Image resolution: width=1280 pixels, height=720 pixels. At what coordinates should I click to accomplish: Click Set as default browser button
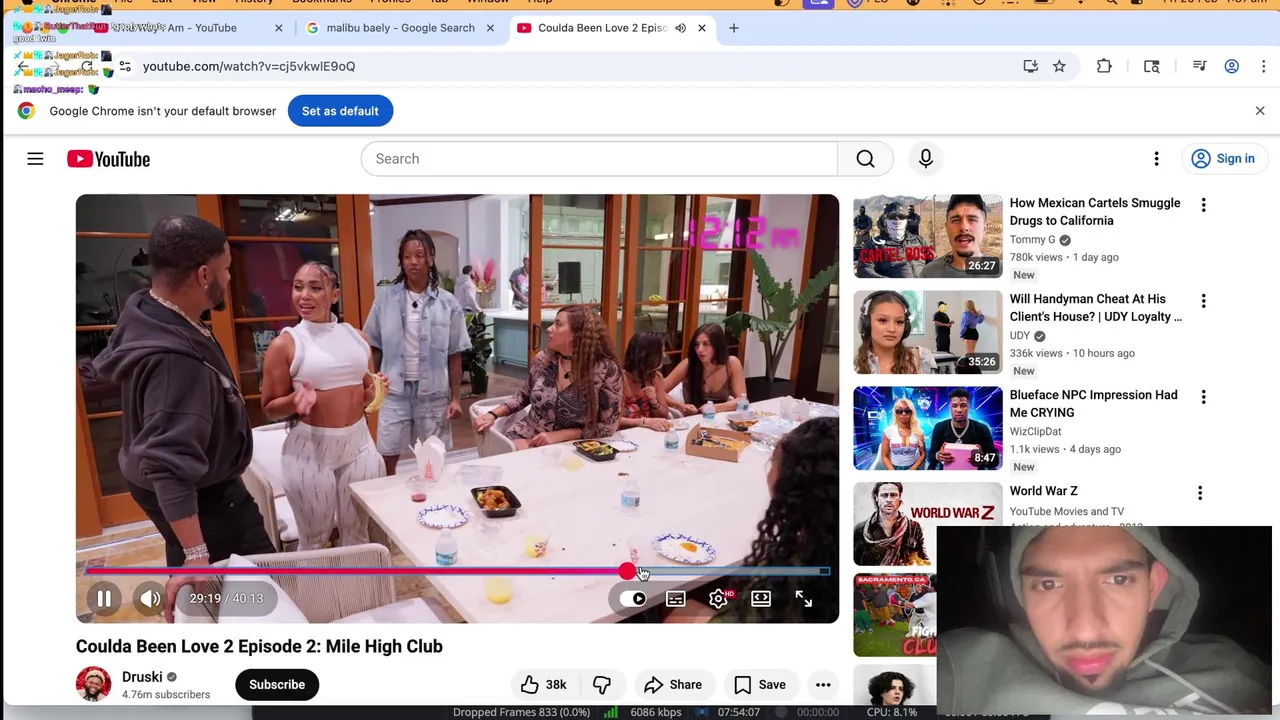click(x=340, y=111)
